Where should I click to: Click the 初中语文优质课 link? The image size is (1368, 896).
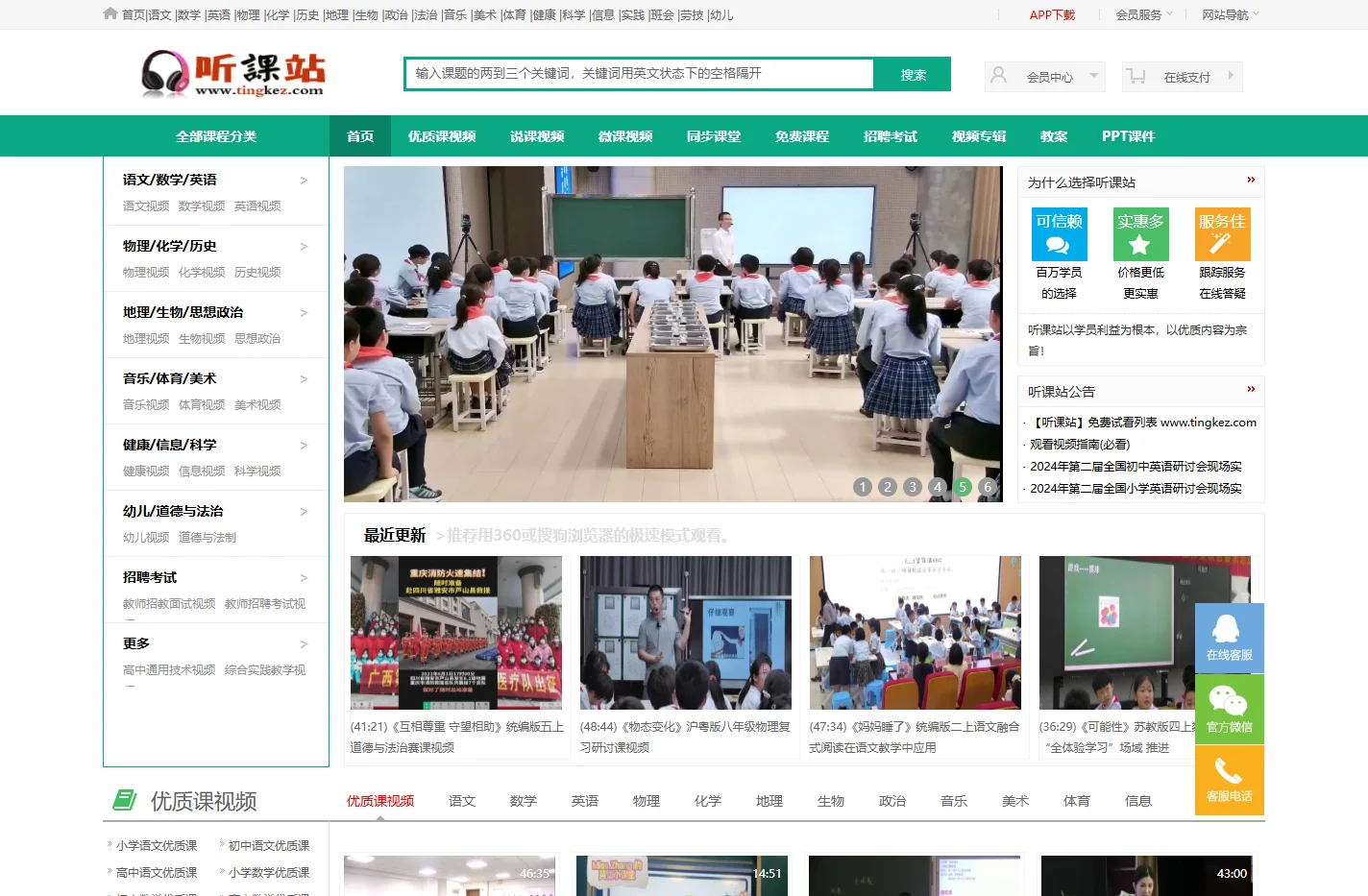click(269, 846)
